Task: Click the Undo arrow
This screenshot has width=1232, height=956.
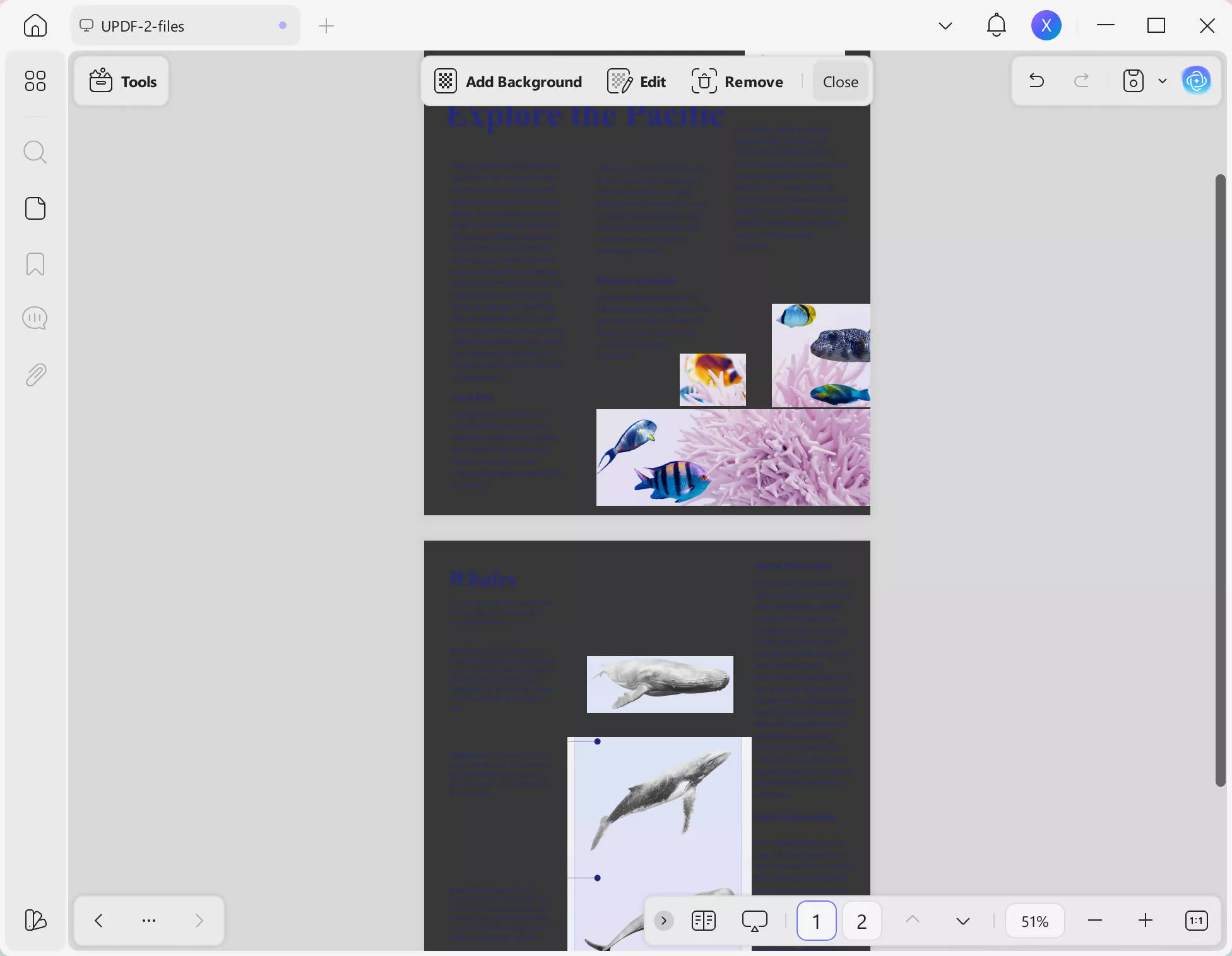Action: [x=1036, y=81]
